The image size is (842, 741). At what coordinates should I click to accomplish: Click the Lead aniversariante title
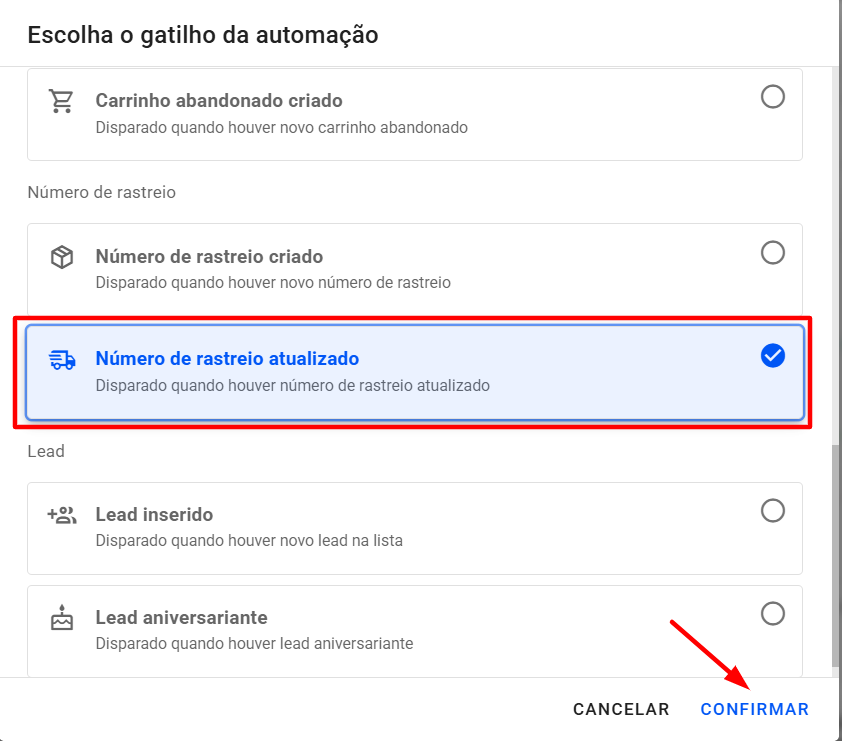coord(181,618)
